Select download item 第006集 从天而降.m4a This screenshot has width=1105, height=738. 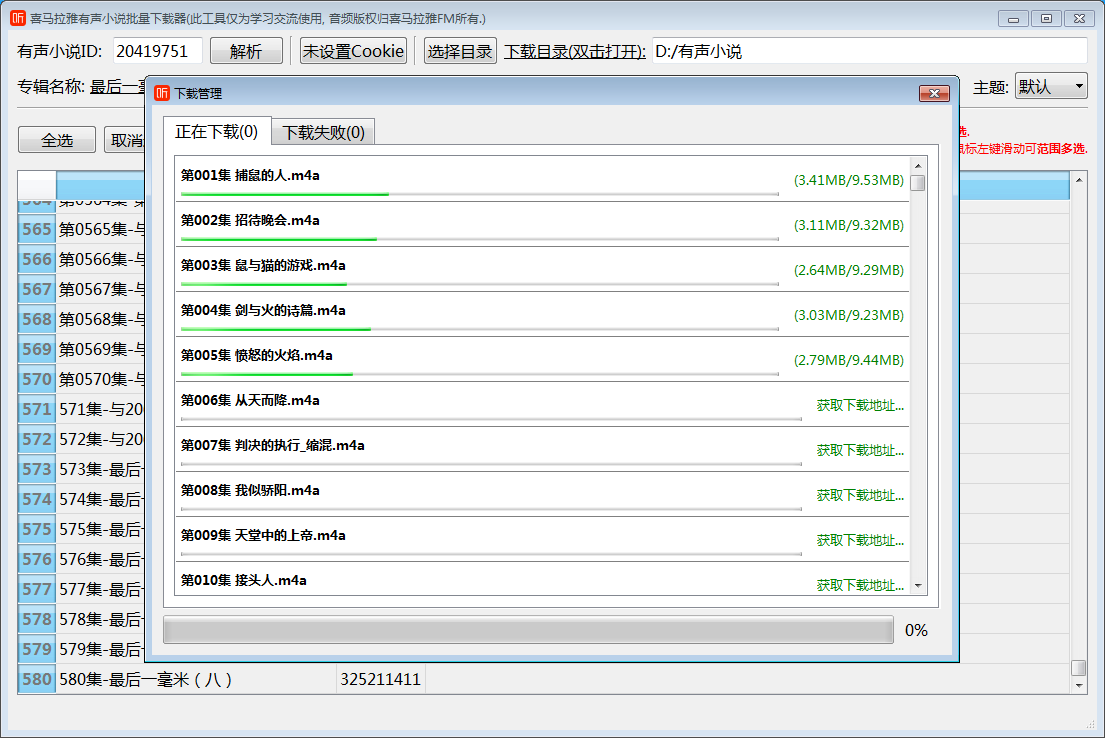542,405
